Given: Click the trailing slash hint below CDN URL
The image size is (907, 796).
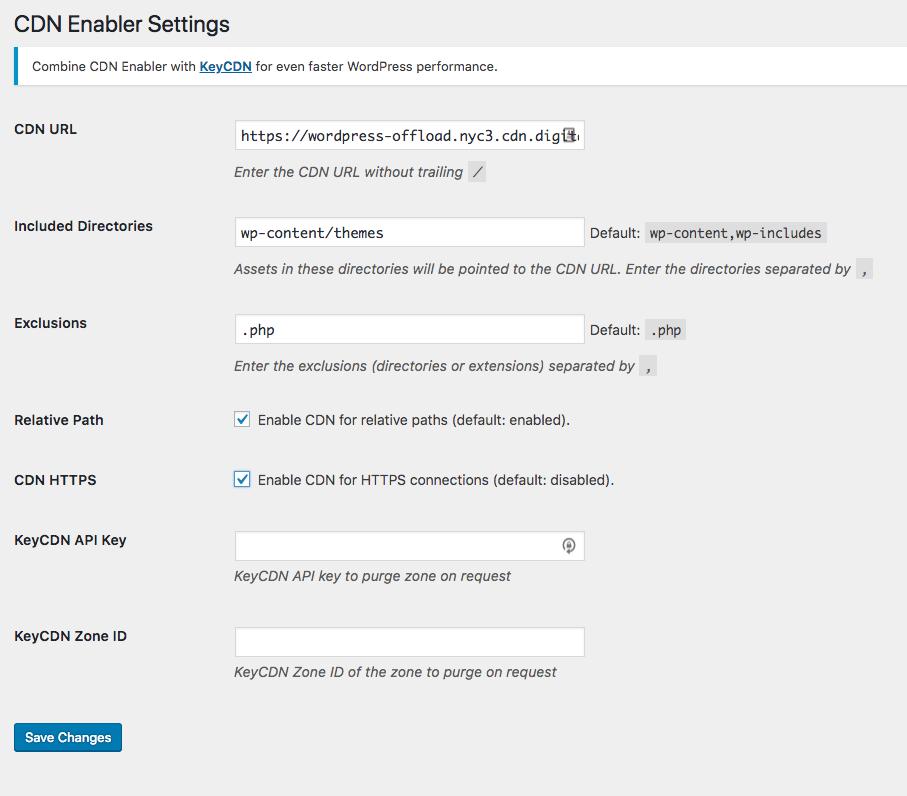Looking at the screenshot, I should point(475,171).
